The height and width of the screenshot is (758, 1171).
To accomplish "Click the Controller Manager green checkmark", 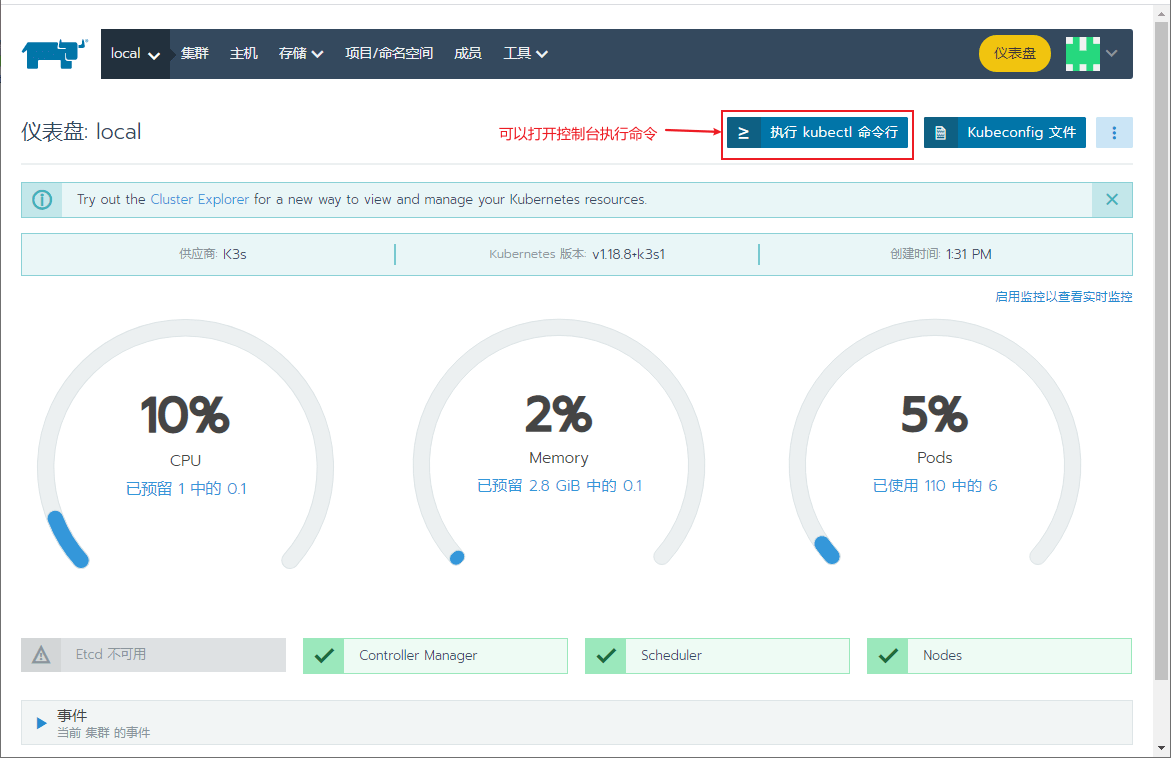I will [324, 656].
